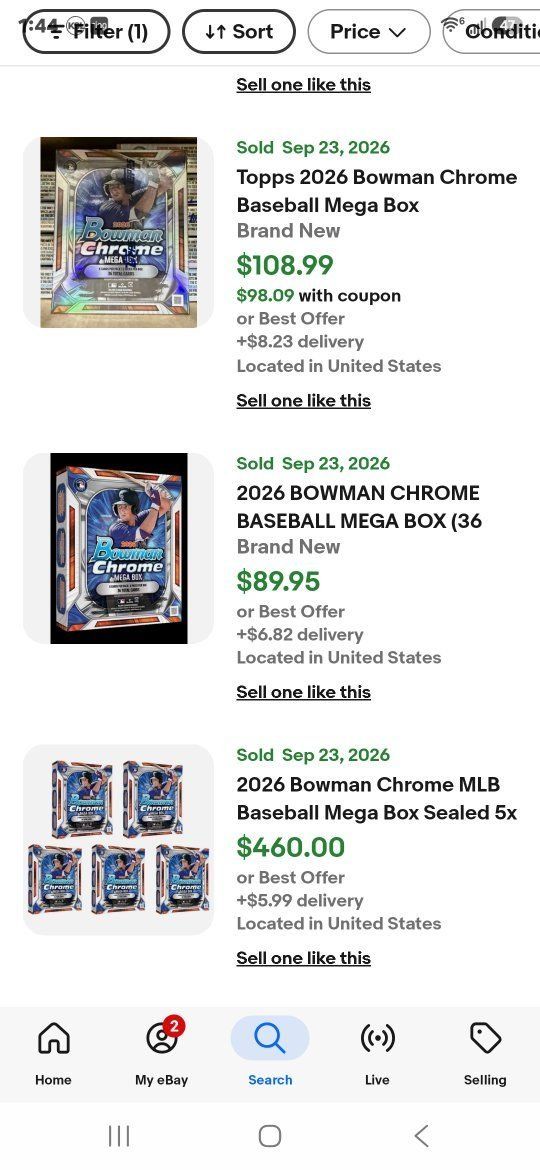Open the Filter (1) options
This screenshot has height=1170, width=540.
pyautogui.click(x=96, y=31)
